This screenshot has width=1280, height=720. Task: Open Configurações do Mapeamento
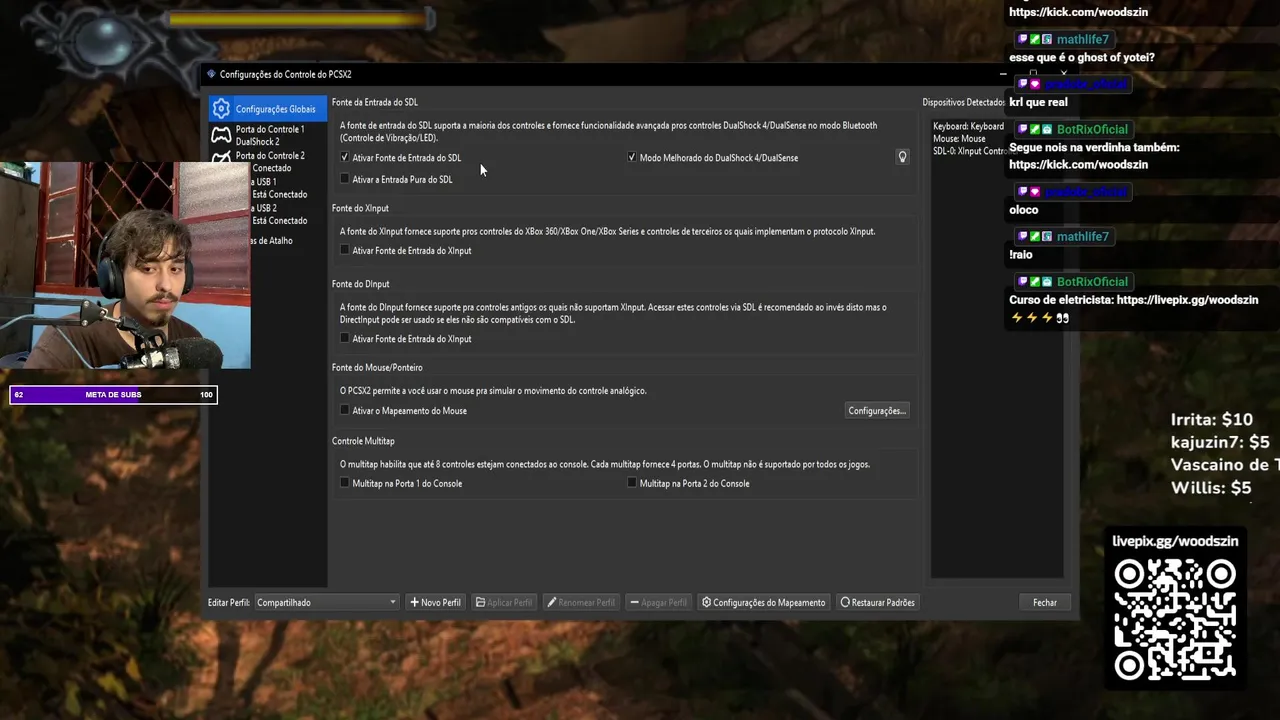[764, 602]
